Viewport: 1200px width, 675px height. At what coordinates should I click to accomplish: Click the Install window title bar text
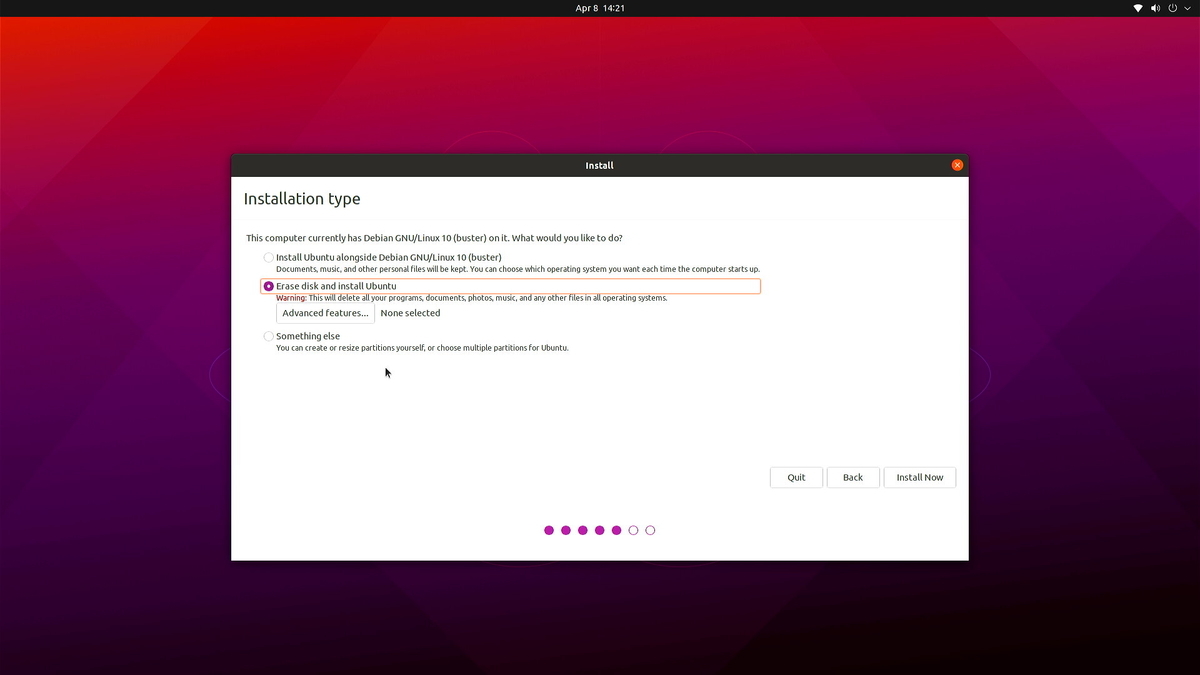(x=600, y=165)
